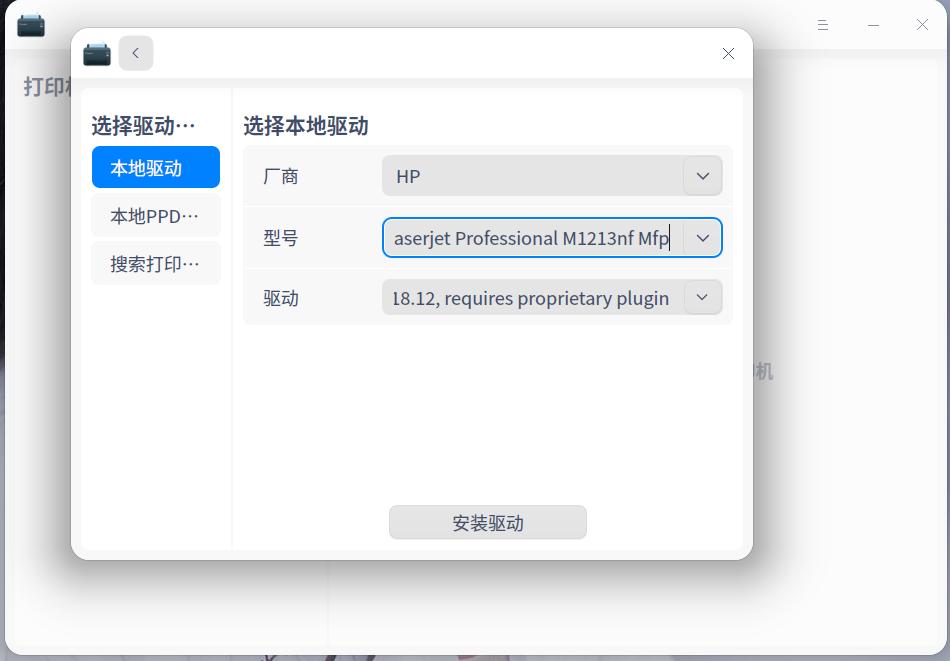
Task: Select the 本地驱动 sidebar tab
Action: click(155, 167)
